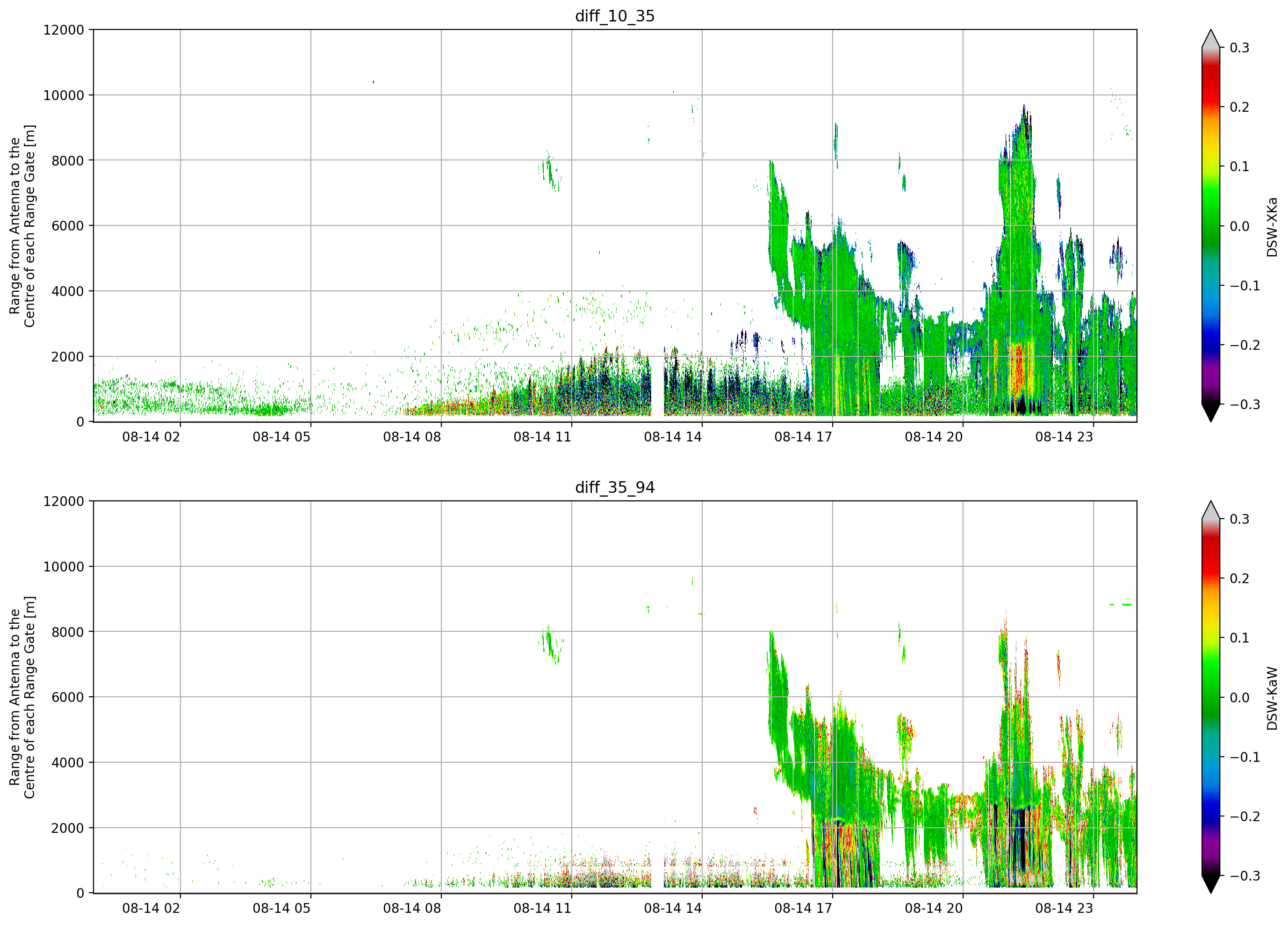This screenshot has width=1288, height=925.
Task: Click the 4000 y-tick on diff_10_35 plot
Action: tap(68, 291)
